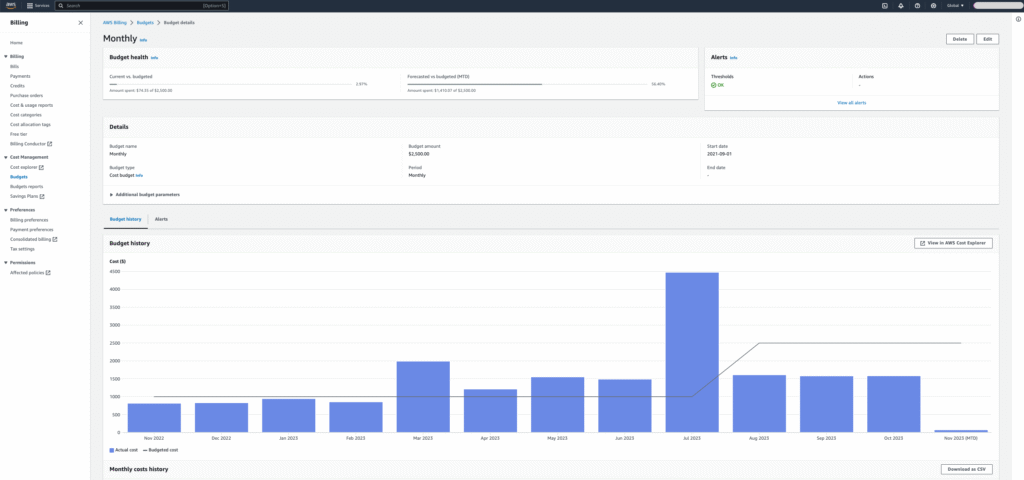The image size is (1024, 480).
Task: Open Purchase orders in sidebar
Action: (27, 95)
